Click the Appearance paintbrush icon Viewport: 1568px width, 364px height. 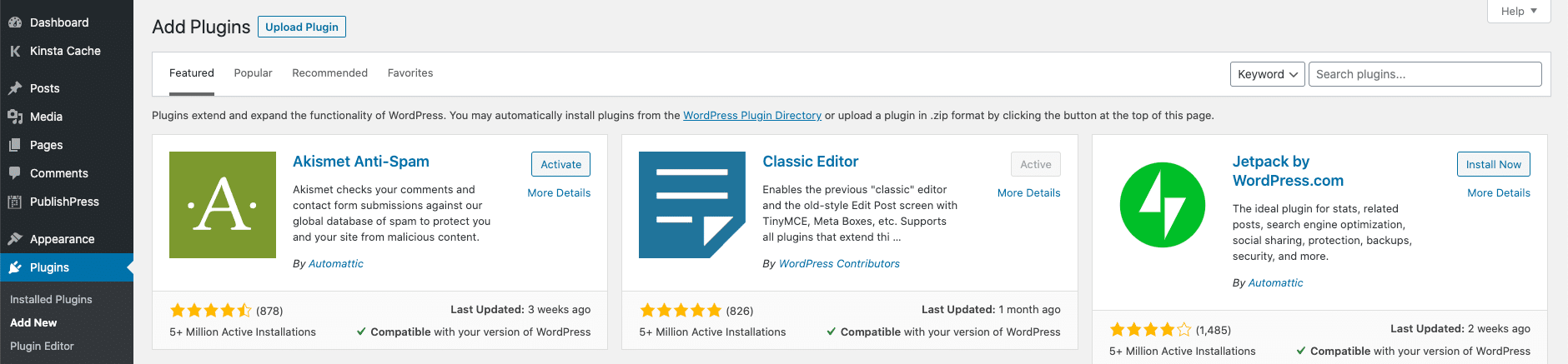point(15,239)
